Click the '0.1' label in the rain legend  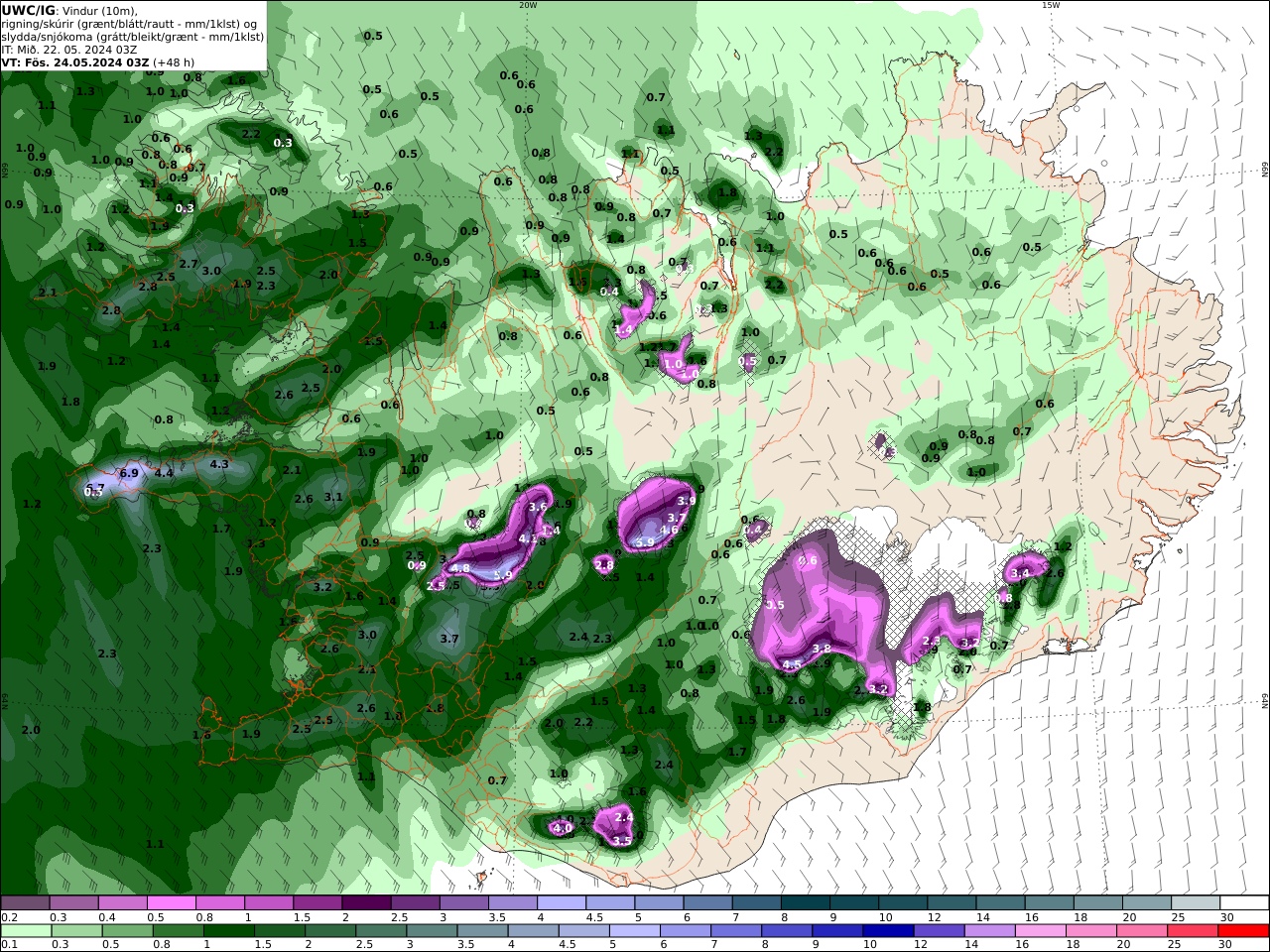(x=9, y=945)
